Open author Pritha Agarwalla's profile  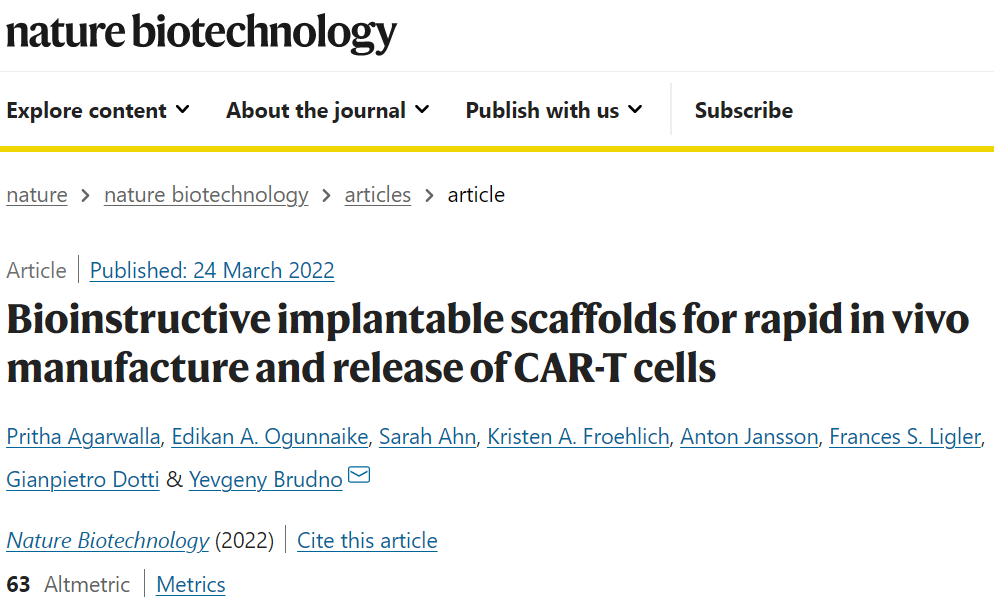(83, 436)
